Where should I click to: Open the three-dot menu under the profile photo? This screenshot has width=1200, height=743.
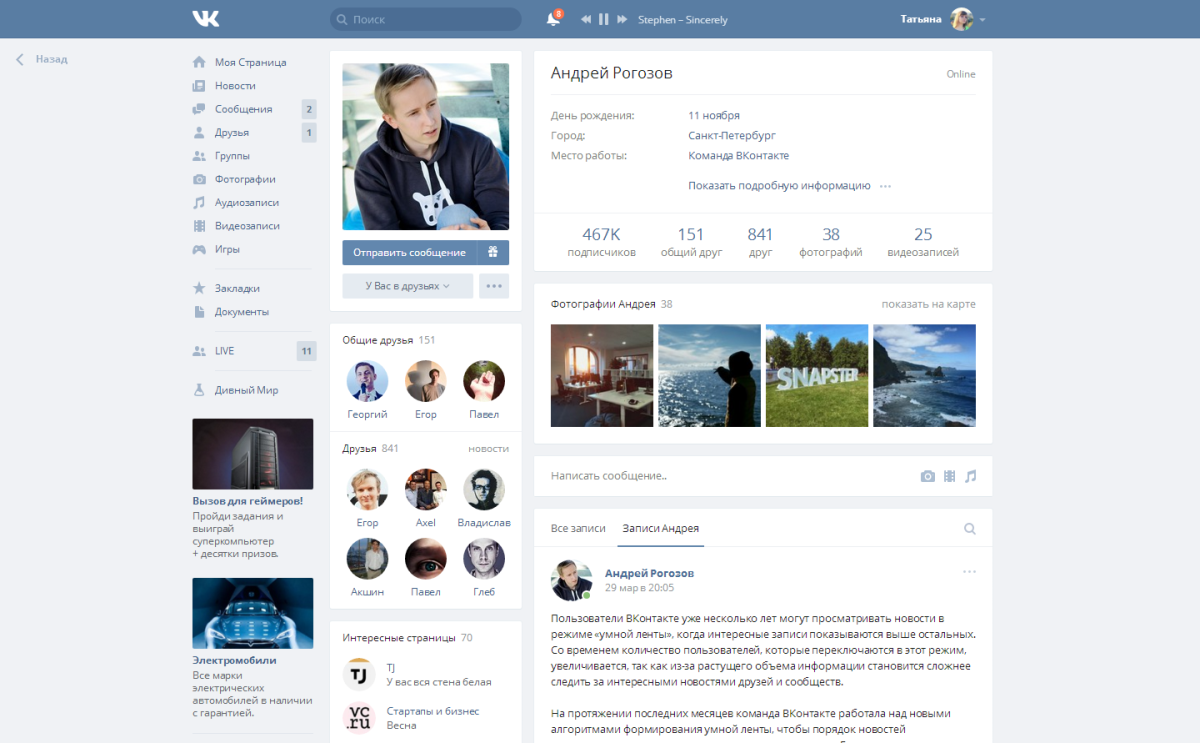coord(493,286)
